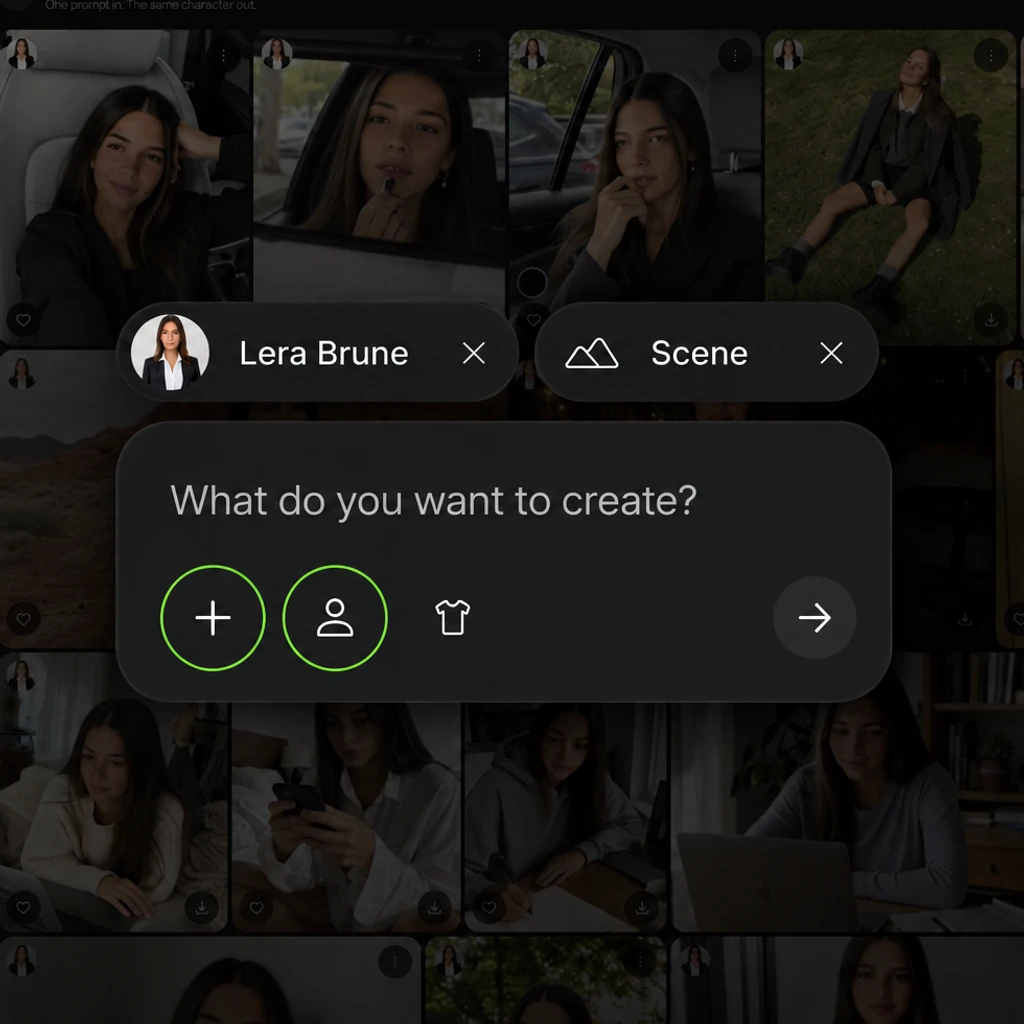Open the hoodie writing thumbnail

pos(566,816)
